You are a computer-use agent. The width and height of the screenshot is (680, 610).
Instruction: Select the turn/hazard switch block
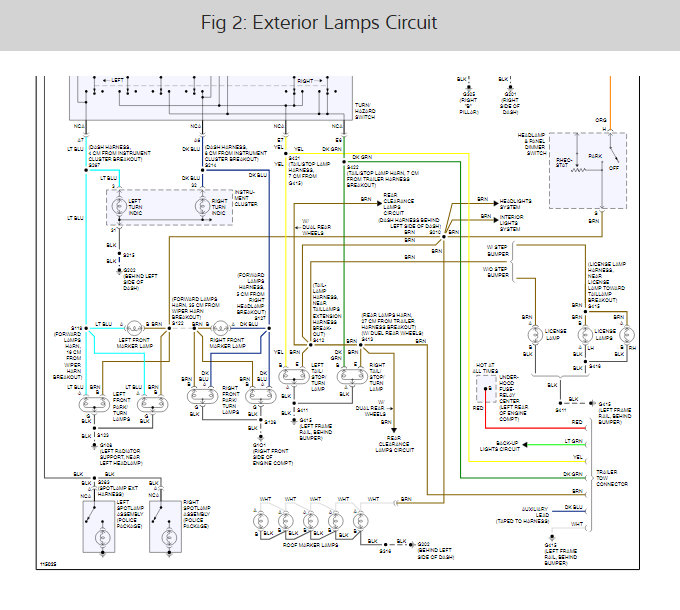pos(211,98)
